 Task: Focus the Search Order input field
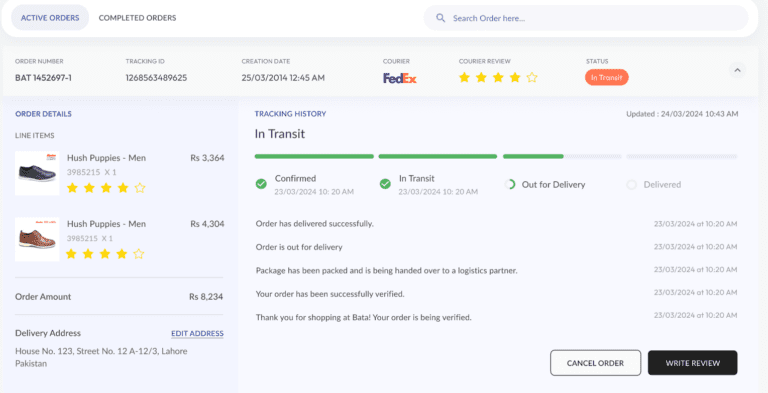pos(586,18)
